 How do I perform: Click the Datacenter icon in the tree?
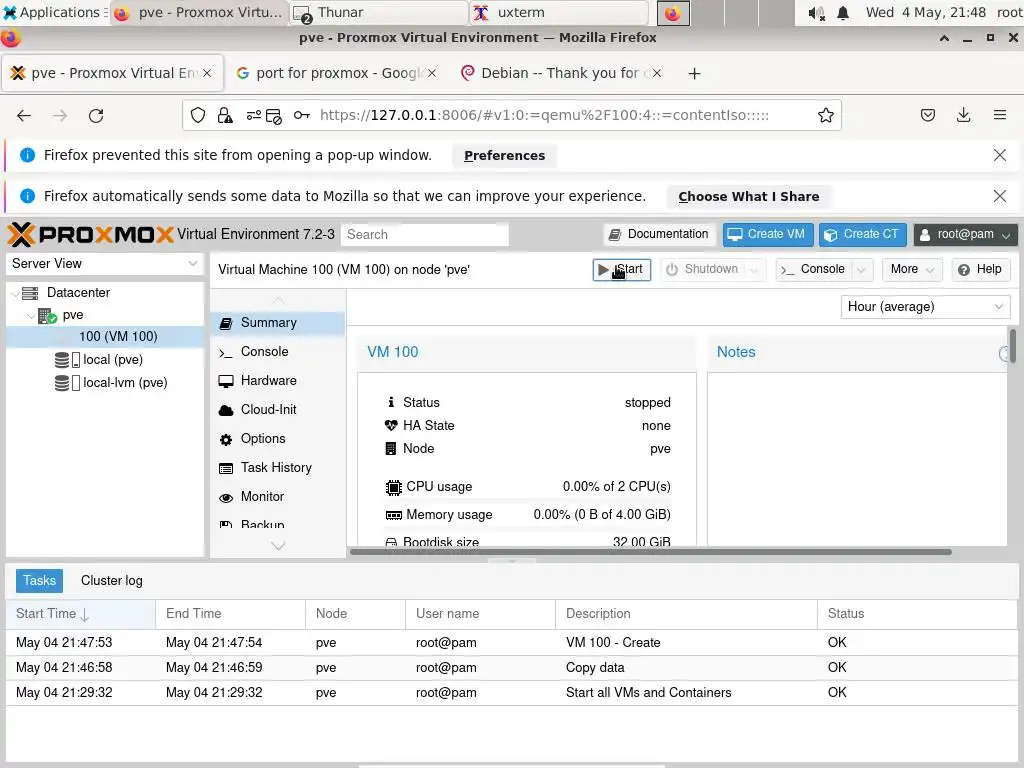click(x=30, y=293)
